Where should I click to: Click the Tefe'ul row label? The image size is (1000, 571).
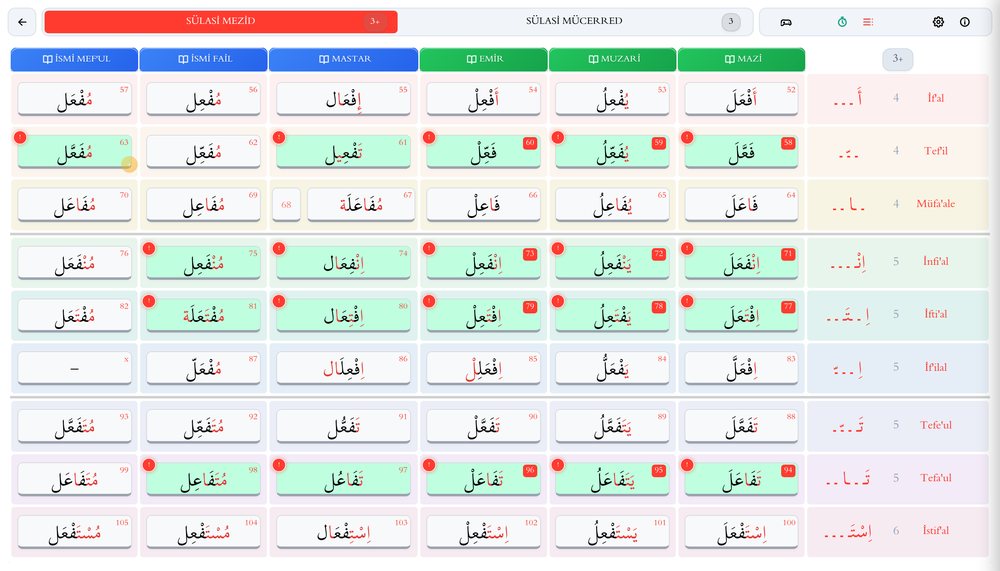pos(936,425)
